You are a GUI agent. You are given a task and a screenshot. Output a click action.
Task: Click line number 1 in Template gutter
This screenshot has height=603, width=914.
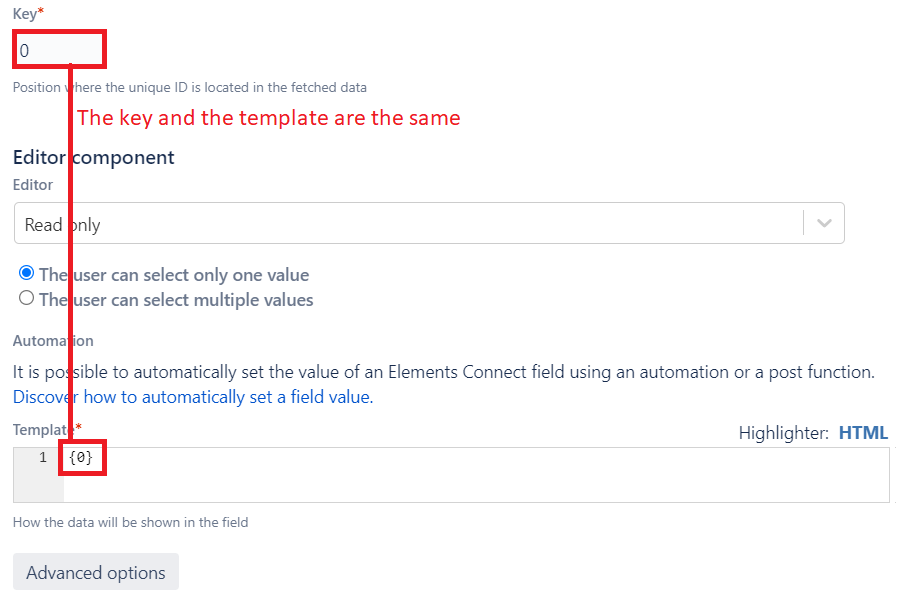pyautogui.click(x=42, y=458)
